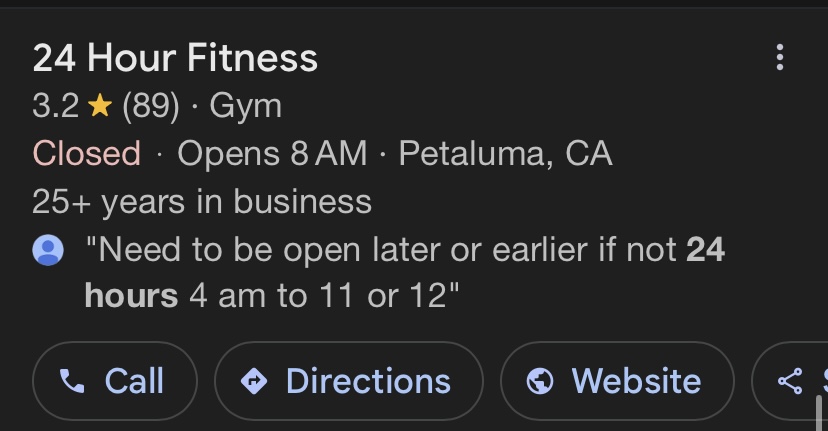The height and width of the screenshot is (431, 828).
Task: View the (89) reviews count
Action: click(x=151, y=106)
